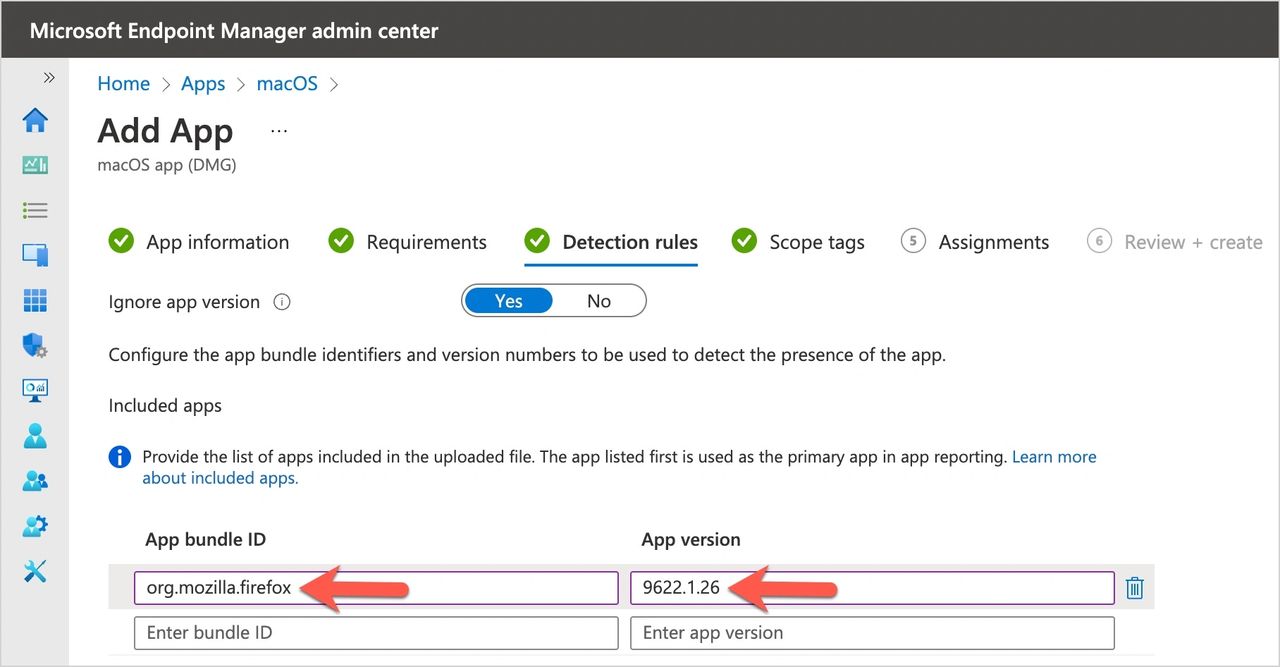
Task: Select the Devices icon in sidebar
Action: pos(35,255)
